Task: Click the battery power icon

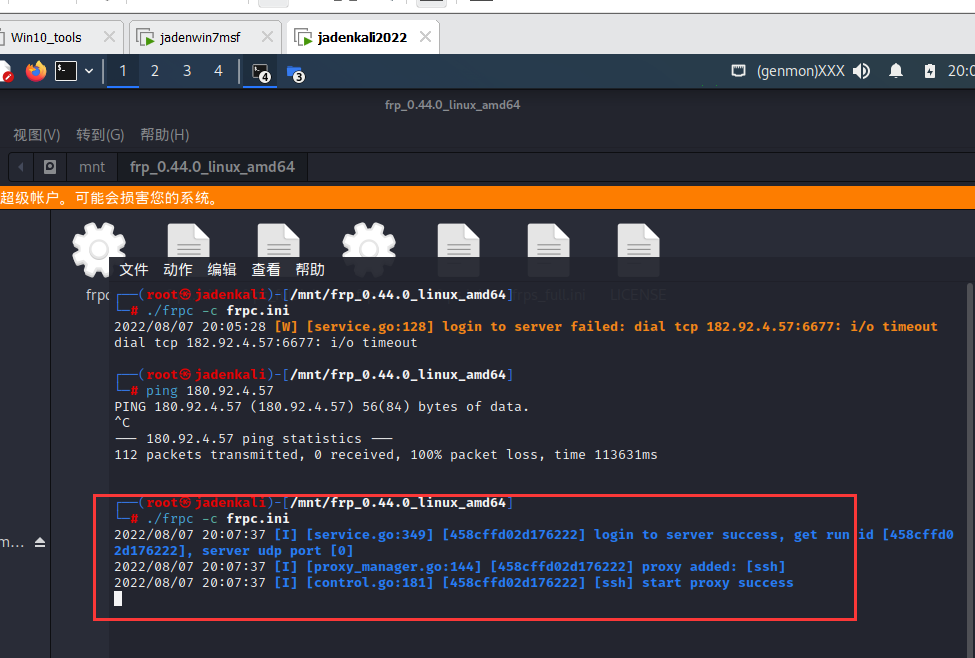Action: (930, 71)
